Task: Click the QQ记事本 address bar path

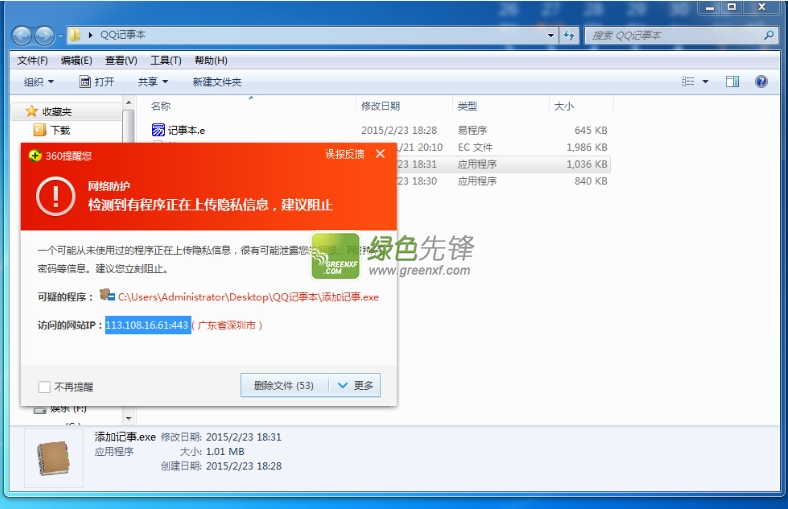Action: 123,35
